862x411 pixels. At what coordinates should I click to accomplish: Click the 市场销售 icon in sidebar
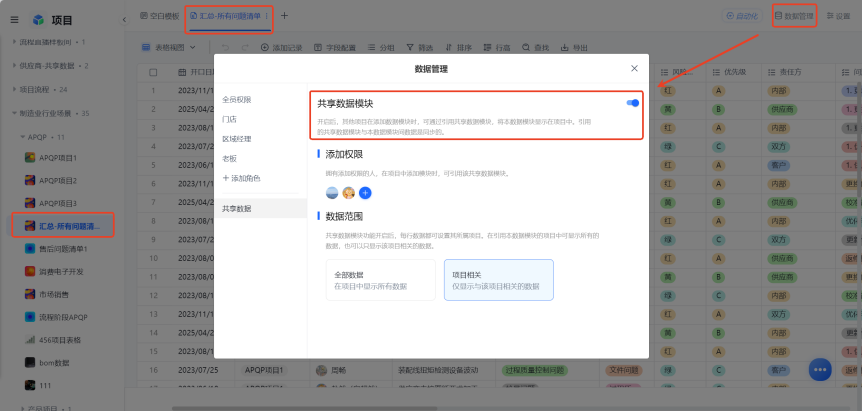(30, 295)
